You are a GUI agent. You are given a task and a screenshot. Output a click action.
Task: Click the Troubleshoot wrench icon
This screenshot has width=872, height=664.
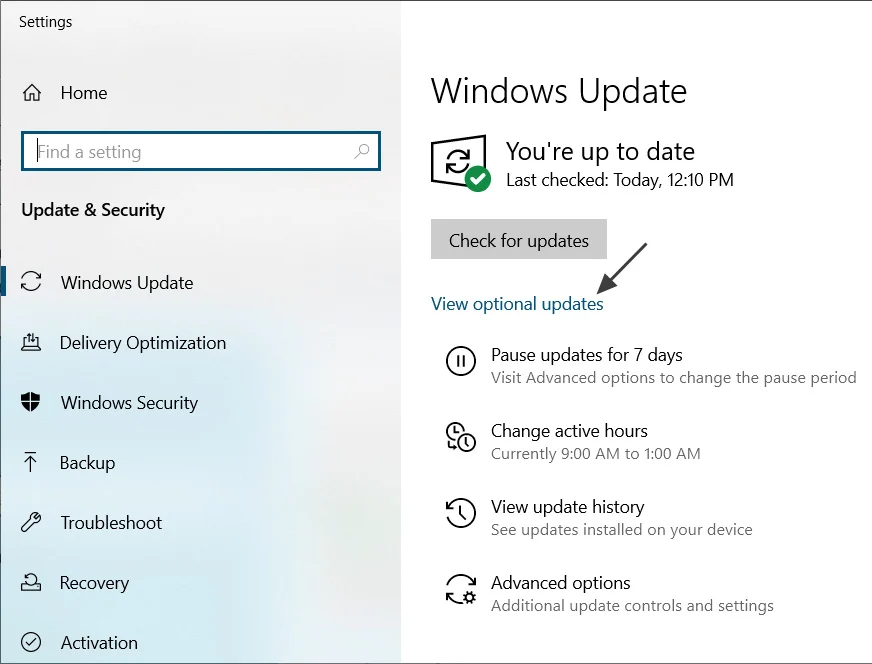click(31, 523)
